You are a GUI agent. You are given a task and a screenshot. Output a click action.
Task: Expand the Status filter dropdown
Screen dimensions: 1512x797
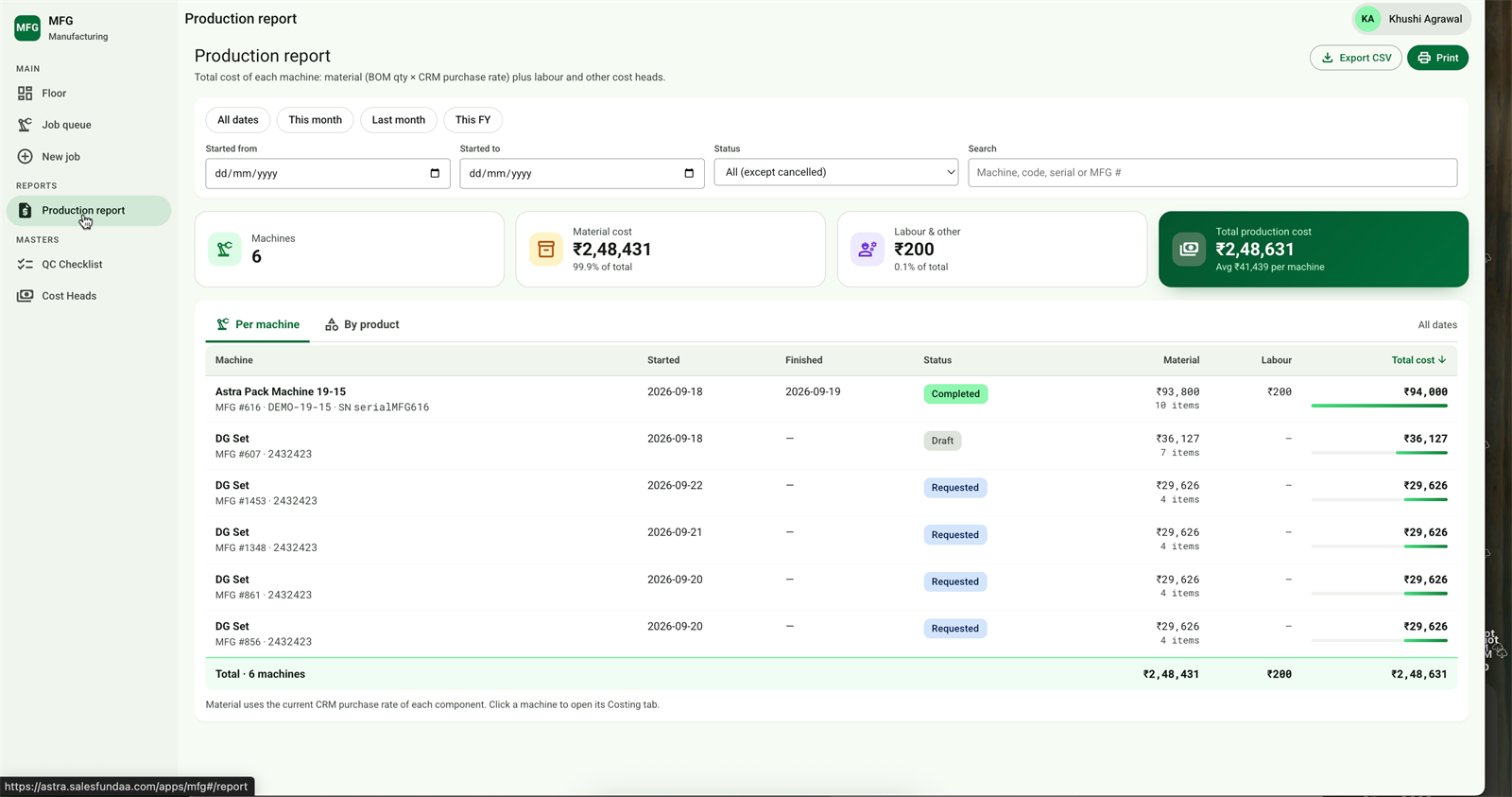tap(836, 172)
